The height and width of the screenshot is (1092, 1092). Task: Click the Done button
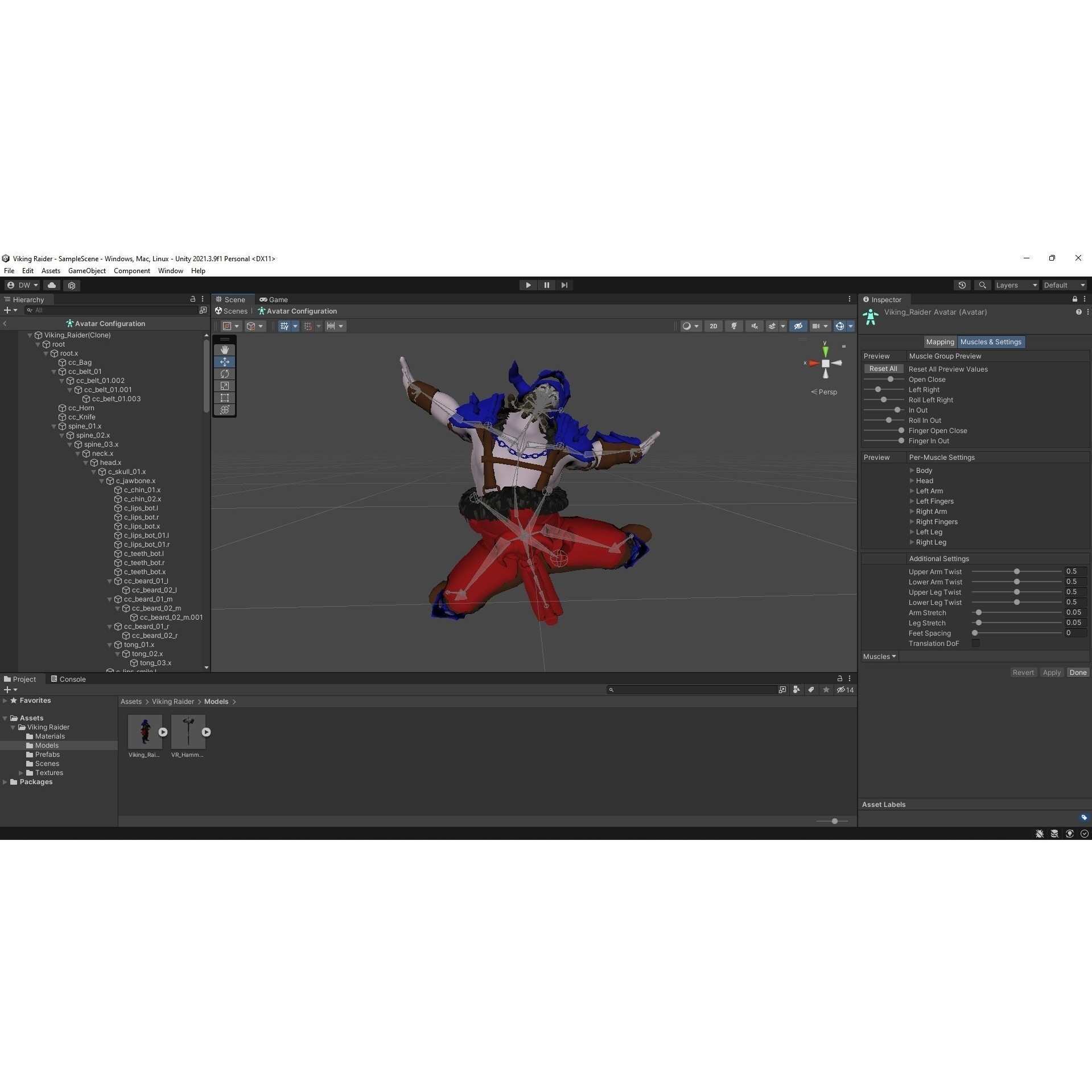pyautogui.click(x=1078, y=672)
